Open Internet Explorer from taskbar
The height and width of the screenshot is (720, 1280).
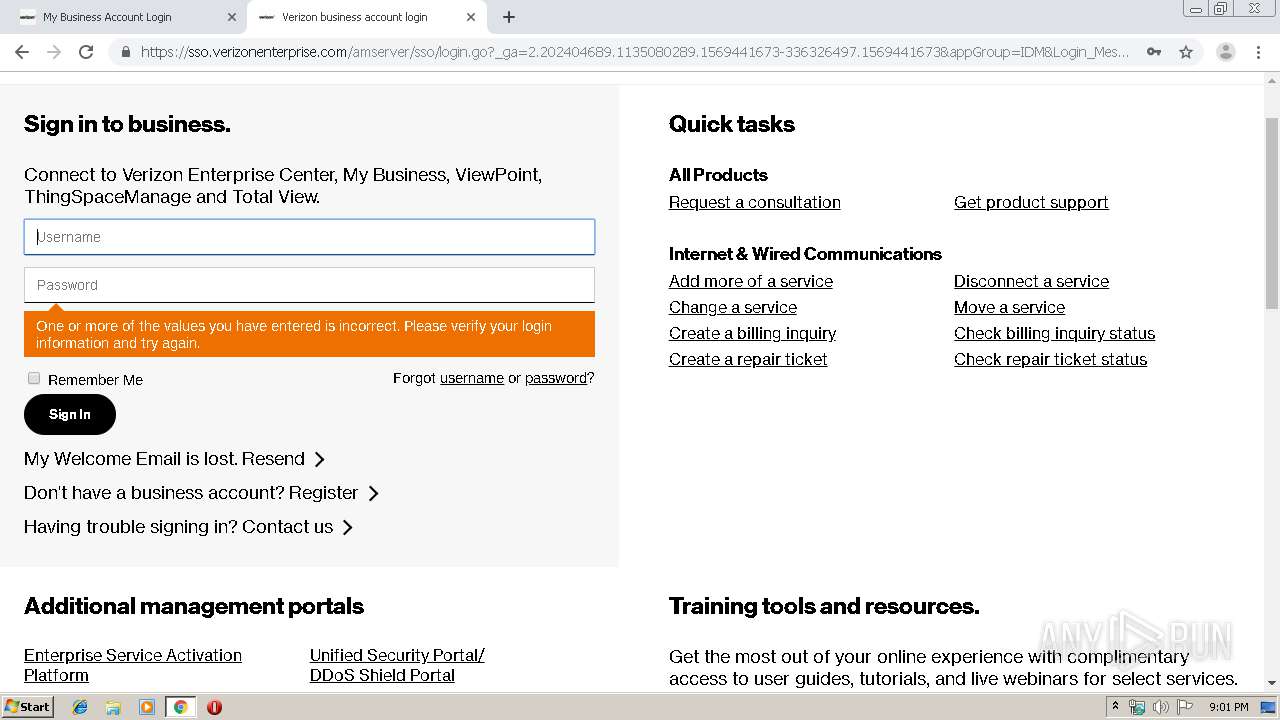80,707
